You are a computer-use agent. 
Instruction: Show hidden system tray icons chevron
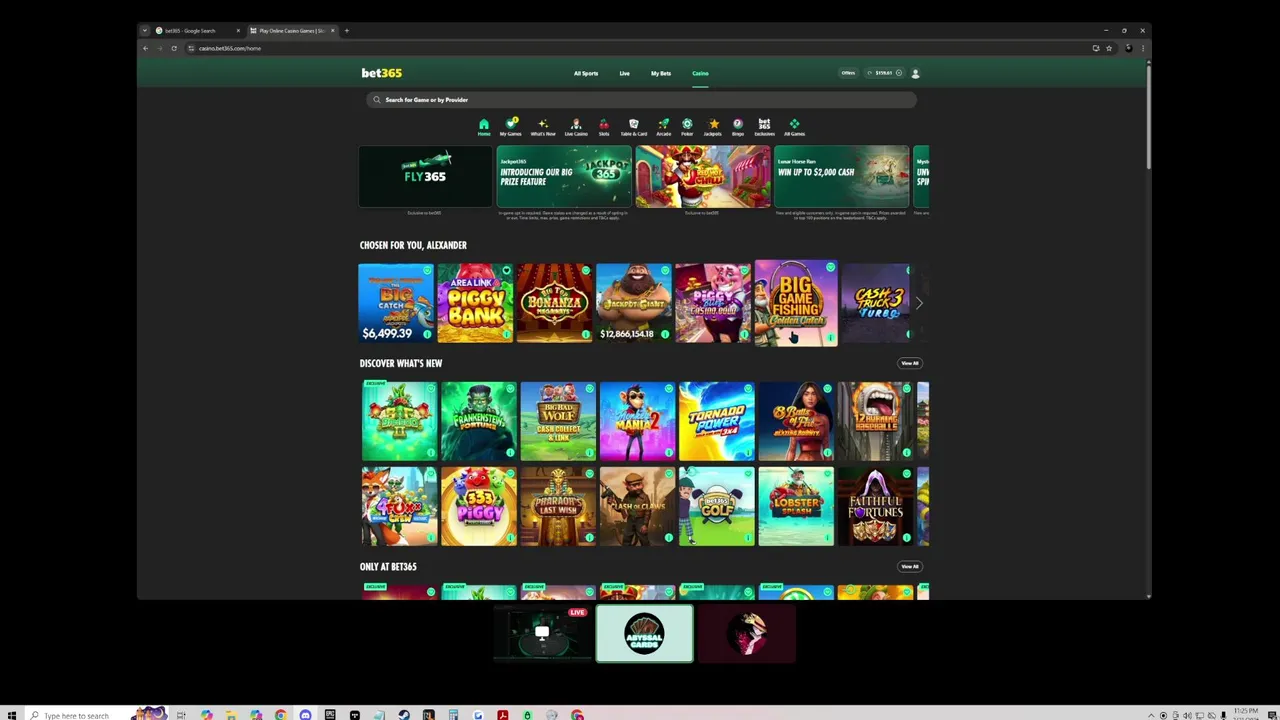pyautogui.click(x=1151, y=715)
